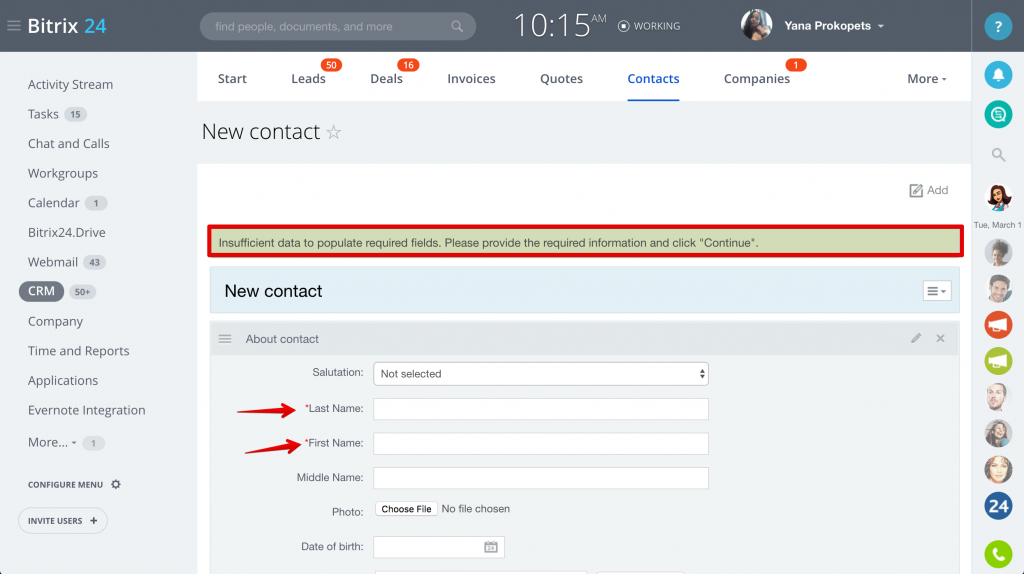Open Chat and Calls
This screenshot has height=574, width=1024.
[x=69, y=143]
